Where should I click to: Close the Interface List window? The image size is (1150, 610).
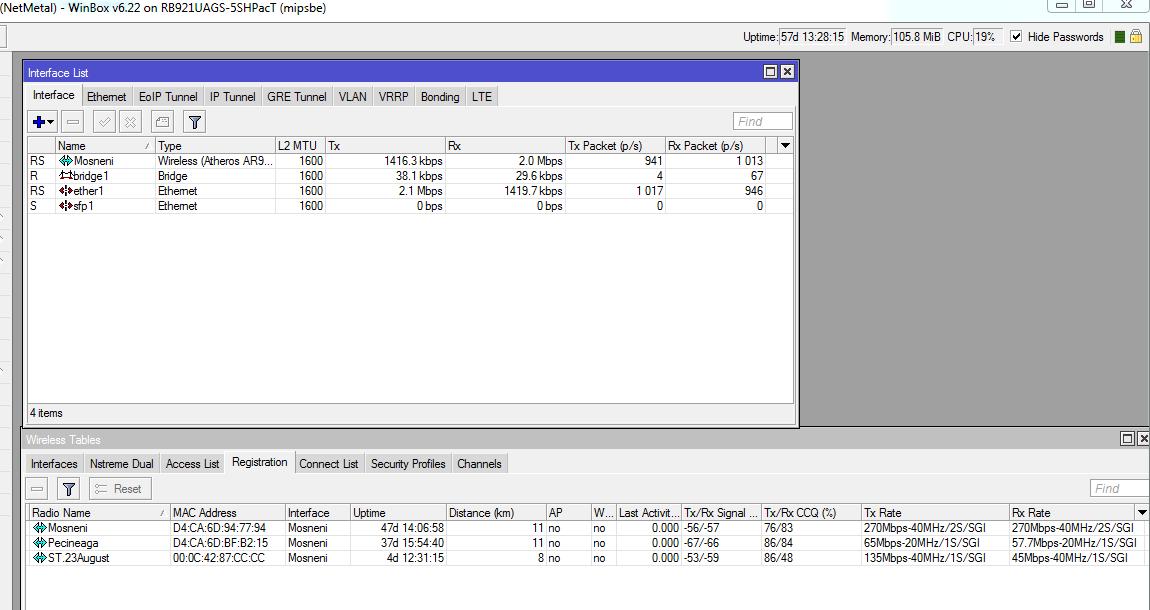tap(787, 72)
